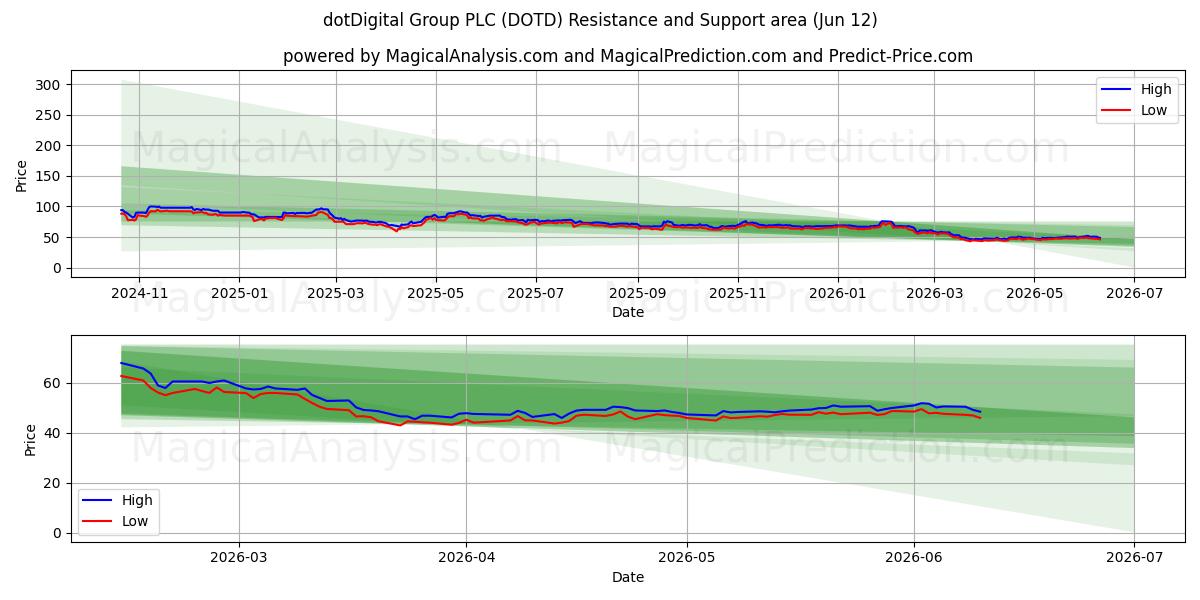Click the 2026-03 tick label on bottom chart
Screen dimensions: 1200x600
[240, 557]
